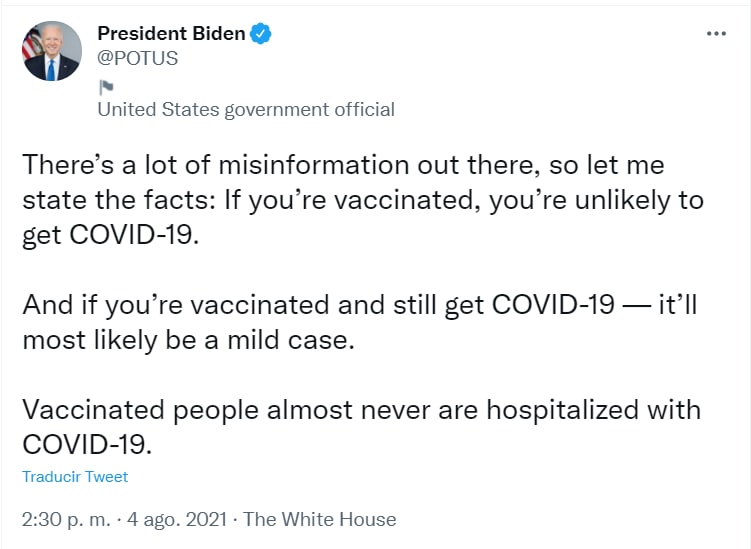Click The White House source label

point(320,519)
